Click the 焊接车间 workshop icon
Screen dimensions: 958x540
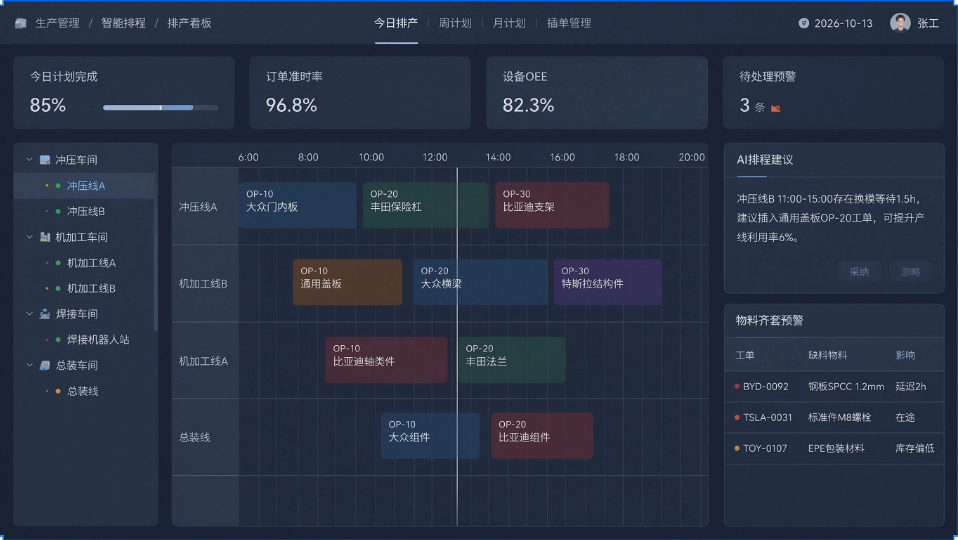point(45,314)
